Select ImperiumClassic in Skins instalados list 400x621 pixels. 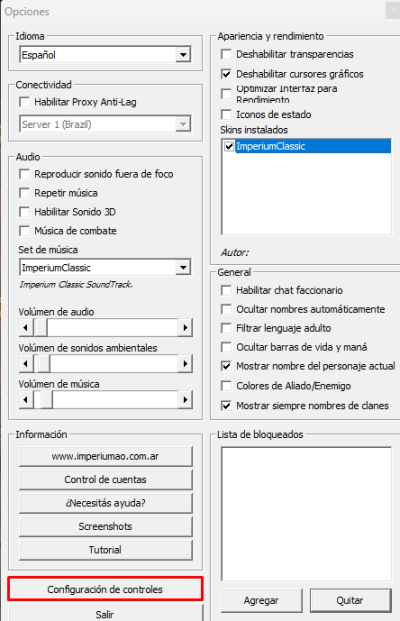coord(270,146)
